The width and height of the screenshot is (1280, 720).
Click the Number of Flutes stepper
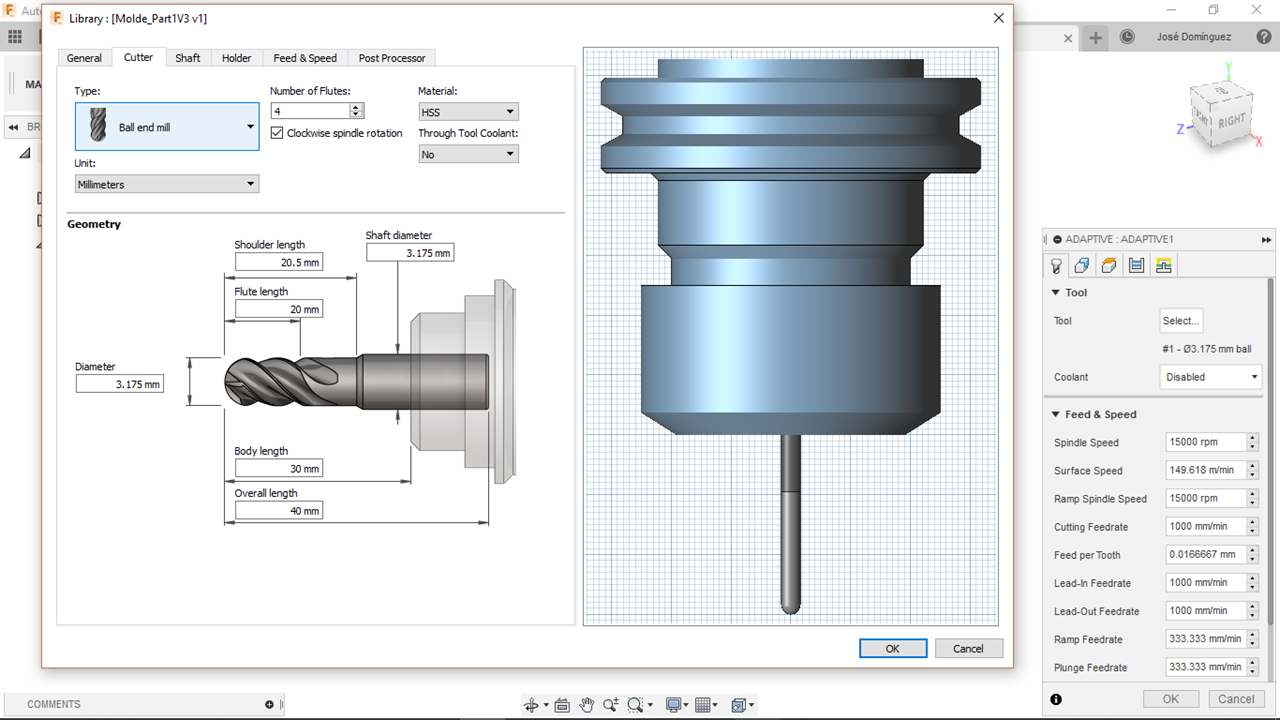point(357,111)
